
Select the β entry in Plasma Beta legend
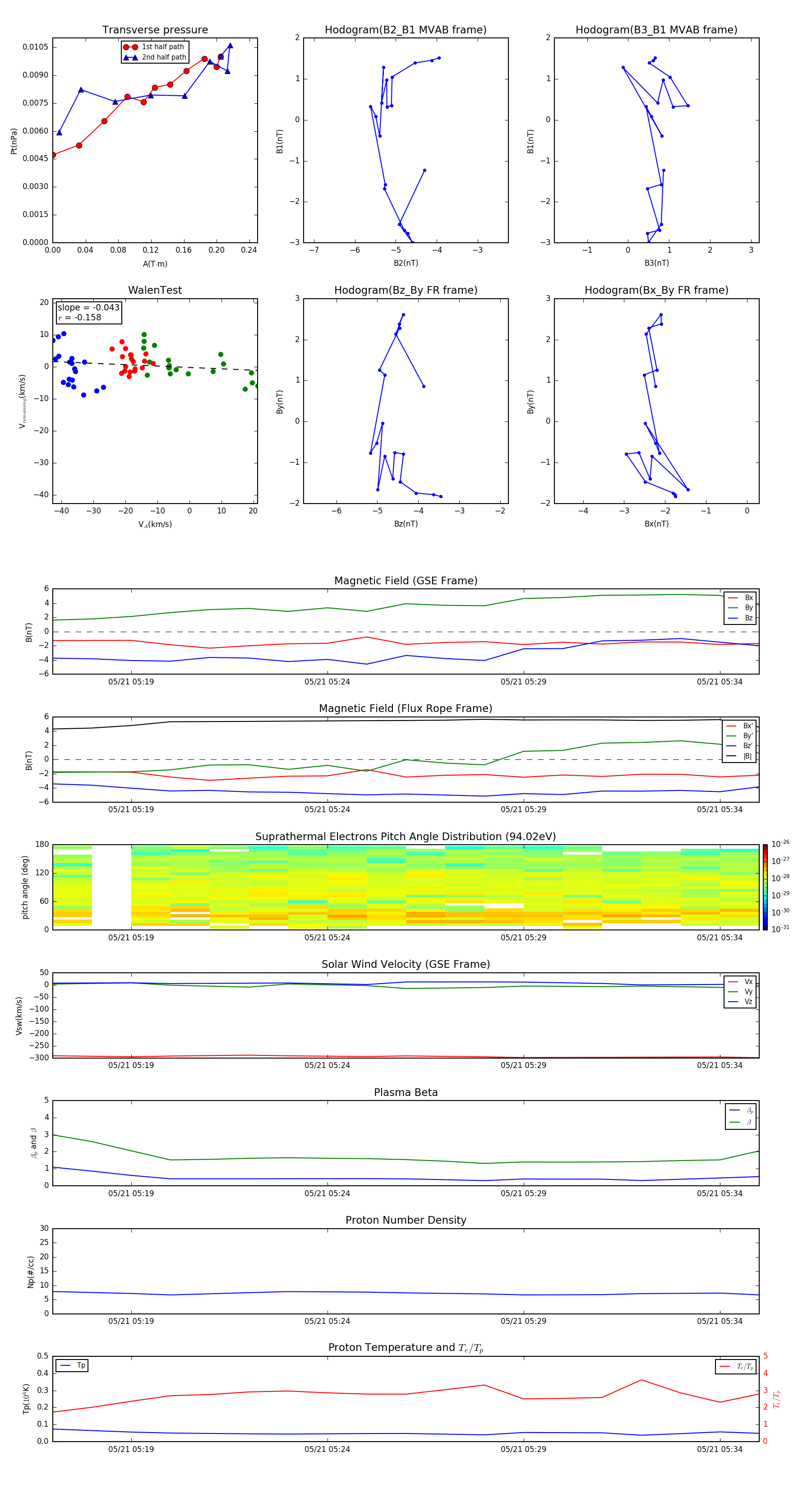coord(741,1123)
